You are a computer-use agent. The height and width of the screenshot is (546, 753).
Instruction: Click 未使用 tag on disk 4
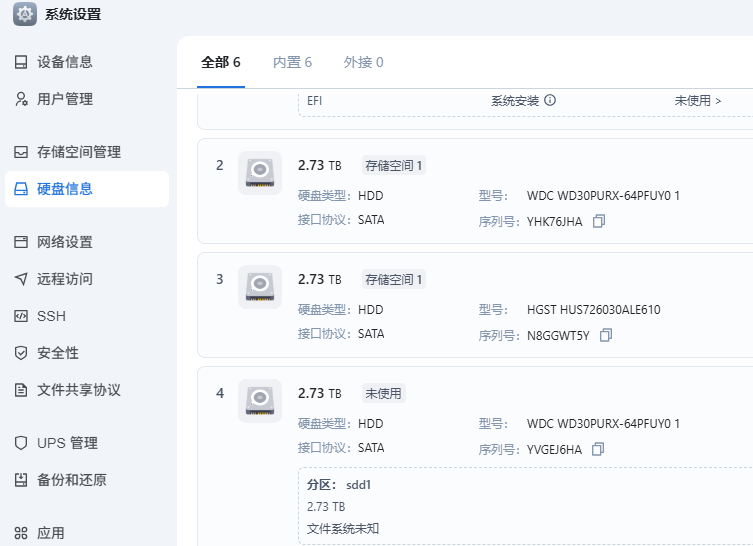coord(383,394)
